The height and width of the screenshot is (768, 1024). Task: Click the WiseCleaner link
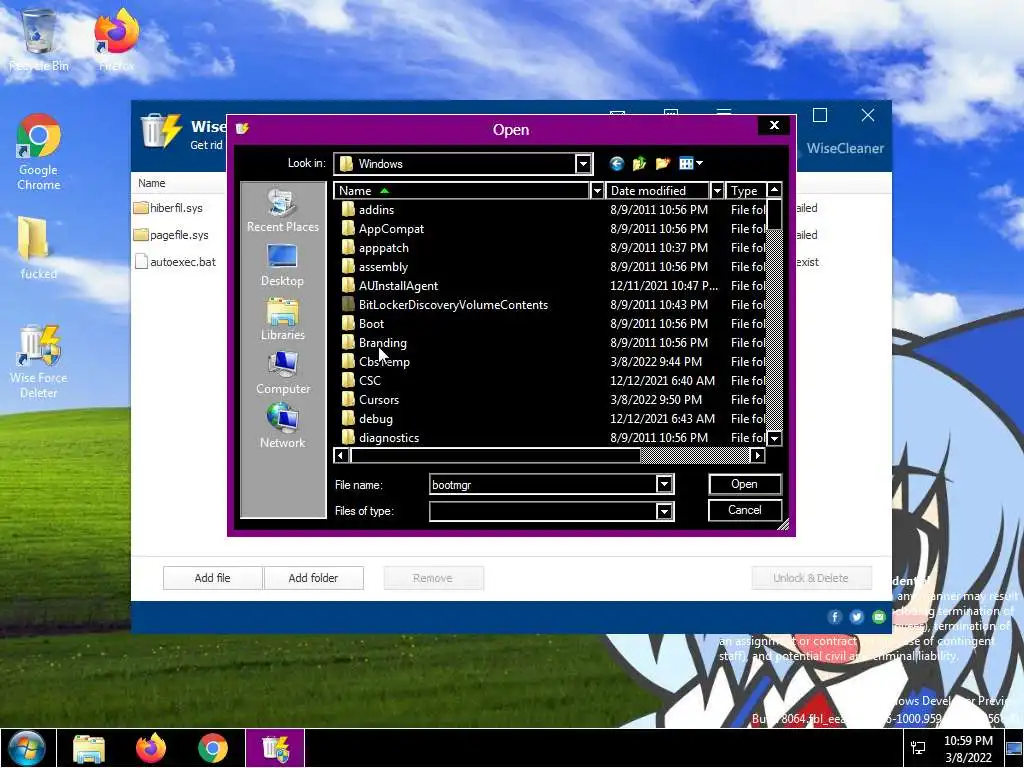[844, 148]
